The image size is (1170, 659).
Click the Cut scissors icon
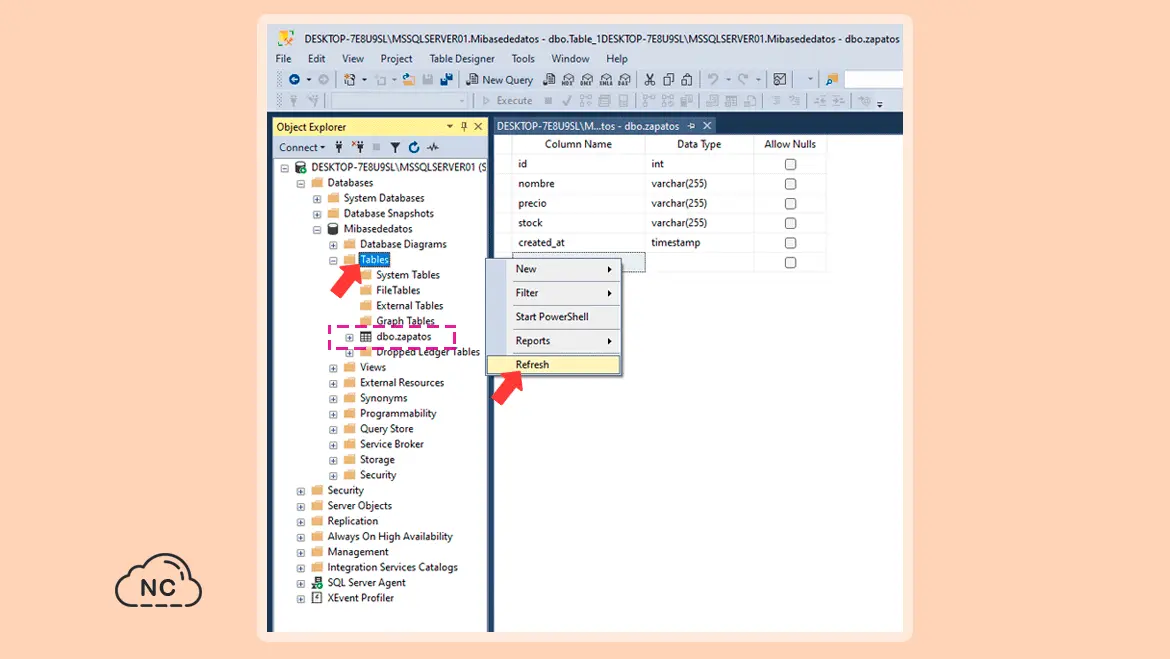(x=649, y=79)
